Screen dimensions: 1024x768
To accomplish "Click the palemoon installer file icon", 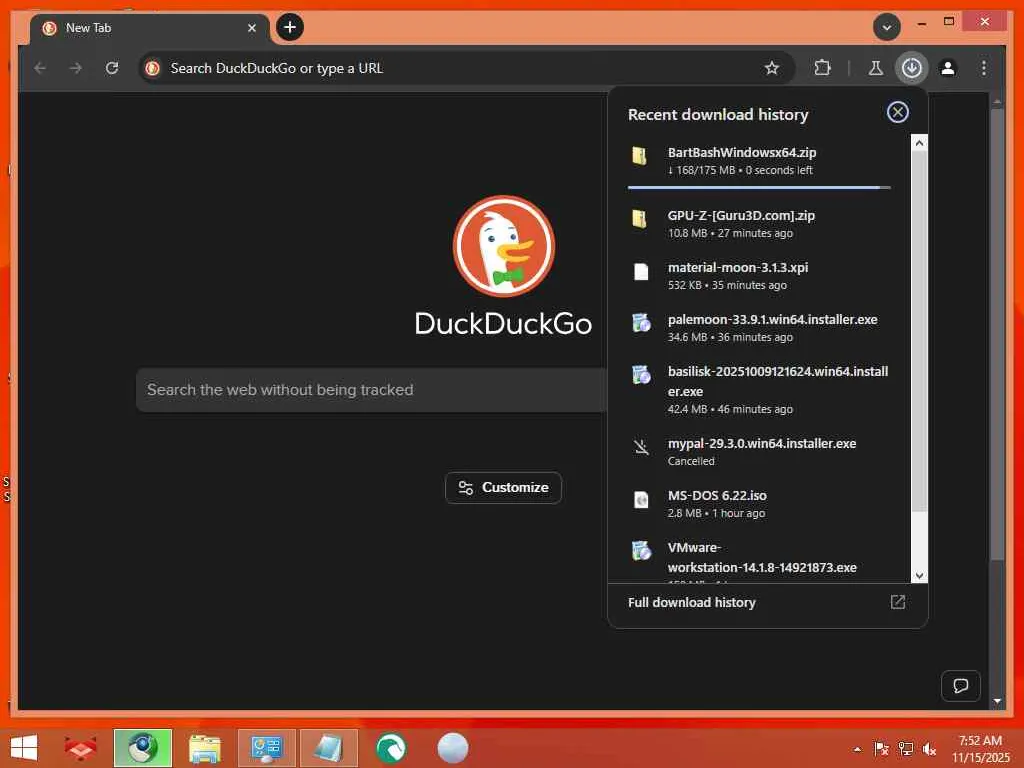I will [x=641, y=323].
